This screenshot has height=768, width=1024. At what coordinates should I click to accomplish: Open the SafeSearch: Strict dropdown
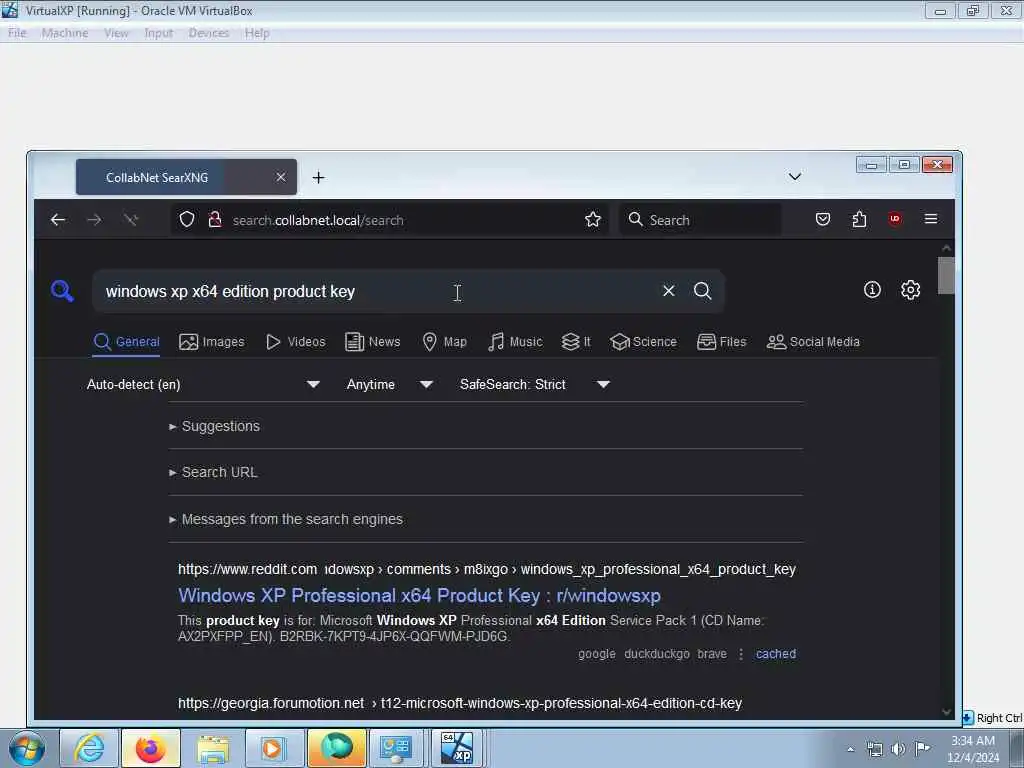coord(535,384)
